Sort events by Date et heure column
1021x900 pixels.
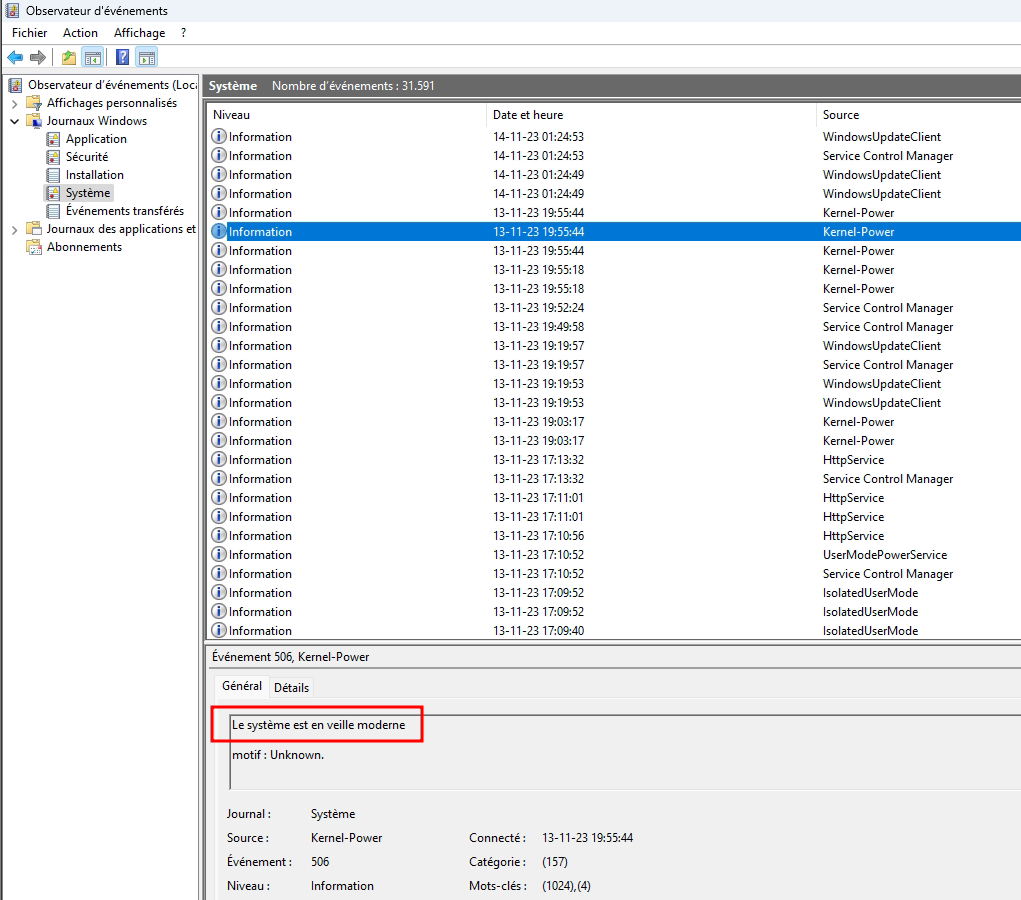pos(650,115)
